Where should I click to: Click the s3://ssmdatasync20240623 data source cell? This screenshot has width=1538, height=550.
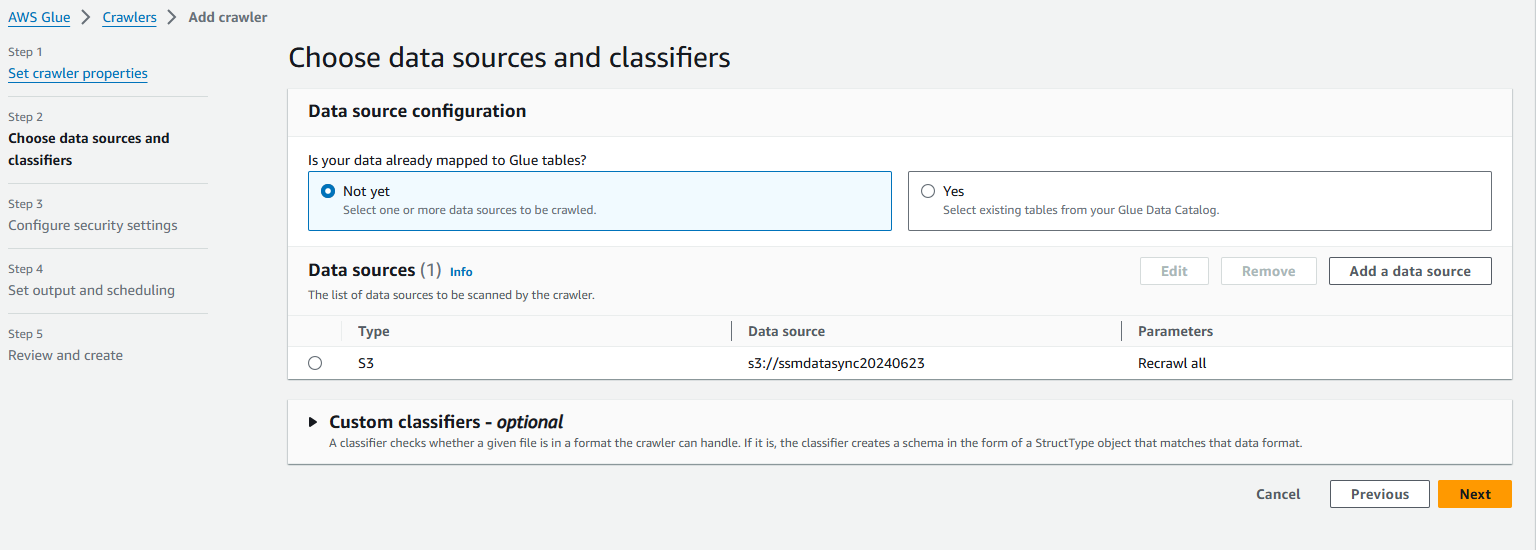coord(829,363)
